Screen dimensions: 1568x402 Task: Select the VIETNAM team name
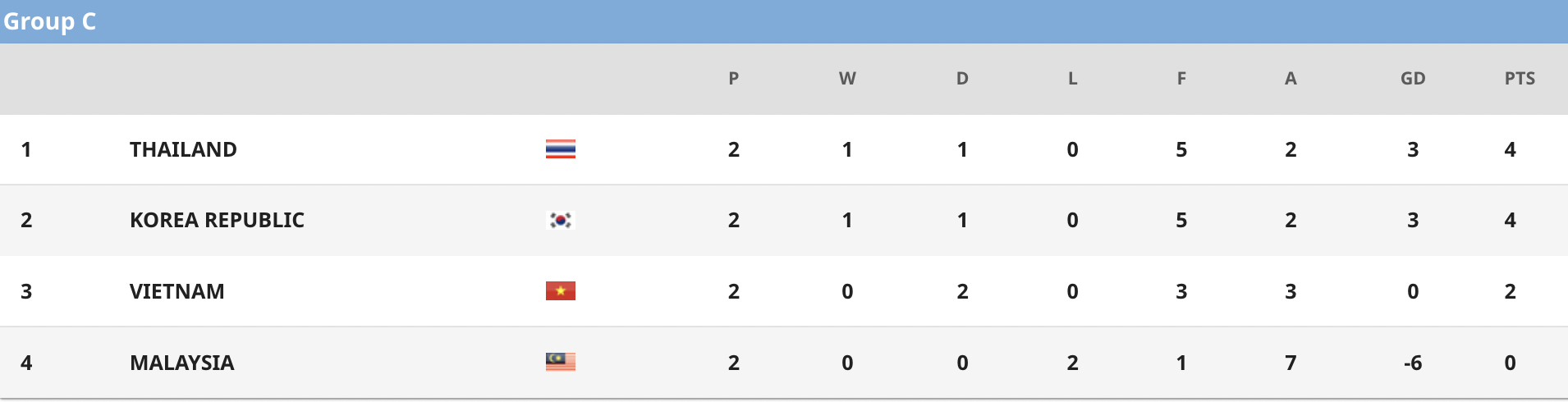[x=177, y=291]
